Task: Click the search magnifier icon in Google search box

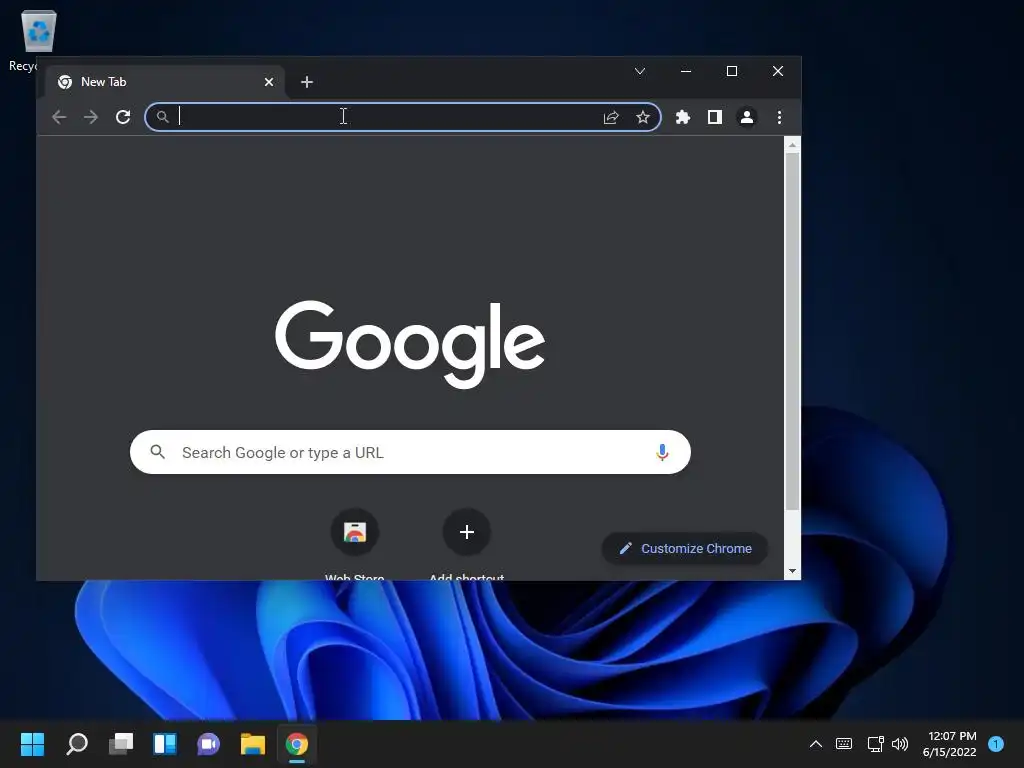Action: [157, 452]
